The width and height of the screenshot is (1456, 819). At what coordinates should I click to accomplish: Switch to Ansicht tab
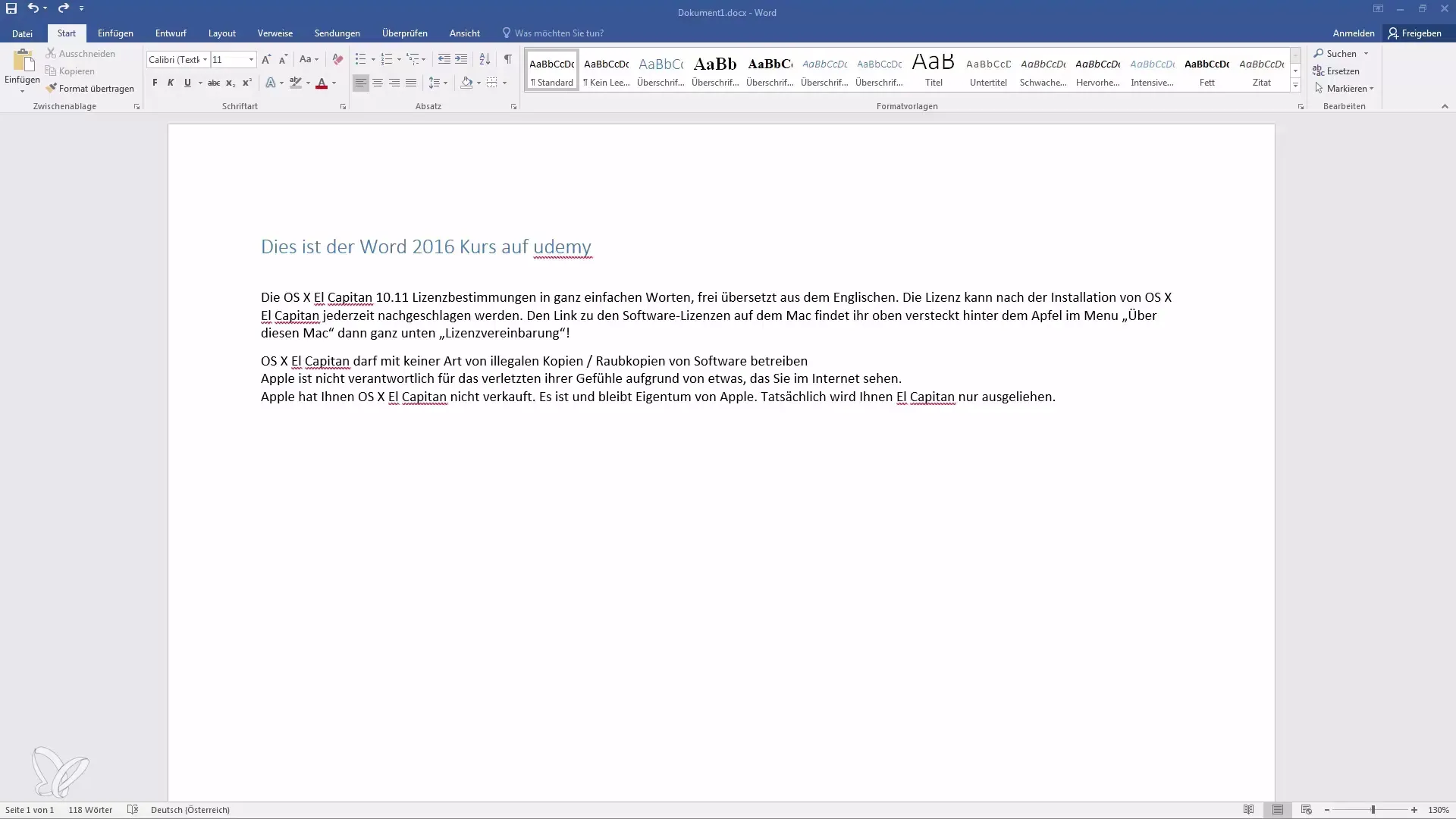464,33
